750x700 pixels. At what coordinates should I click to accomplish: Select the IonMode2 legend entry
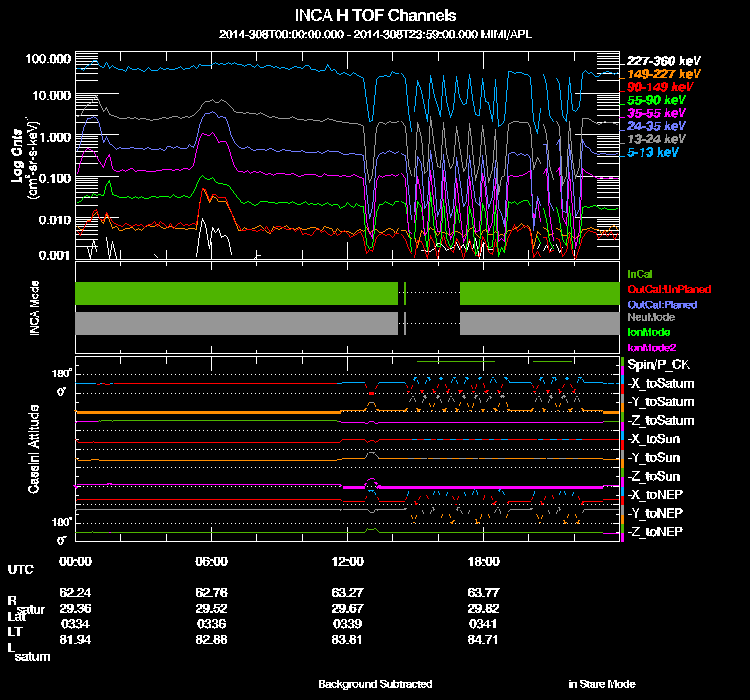tap(650, 346)
